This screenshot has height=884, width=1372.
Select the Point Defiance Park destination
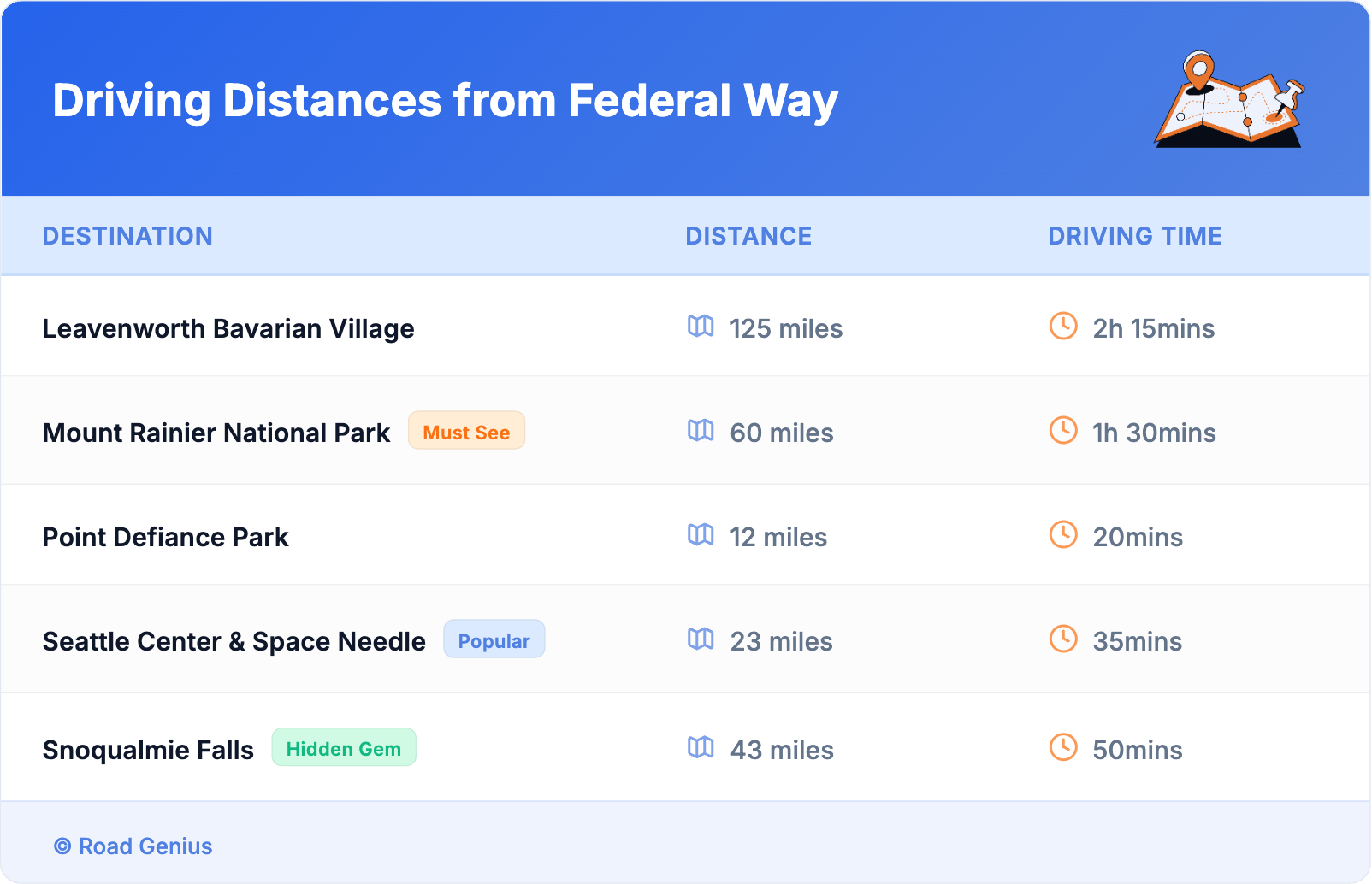point(166,538)
